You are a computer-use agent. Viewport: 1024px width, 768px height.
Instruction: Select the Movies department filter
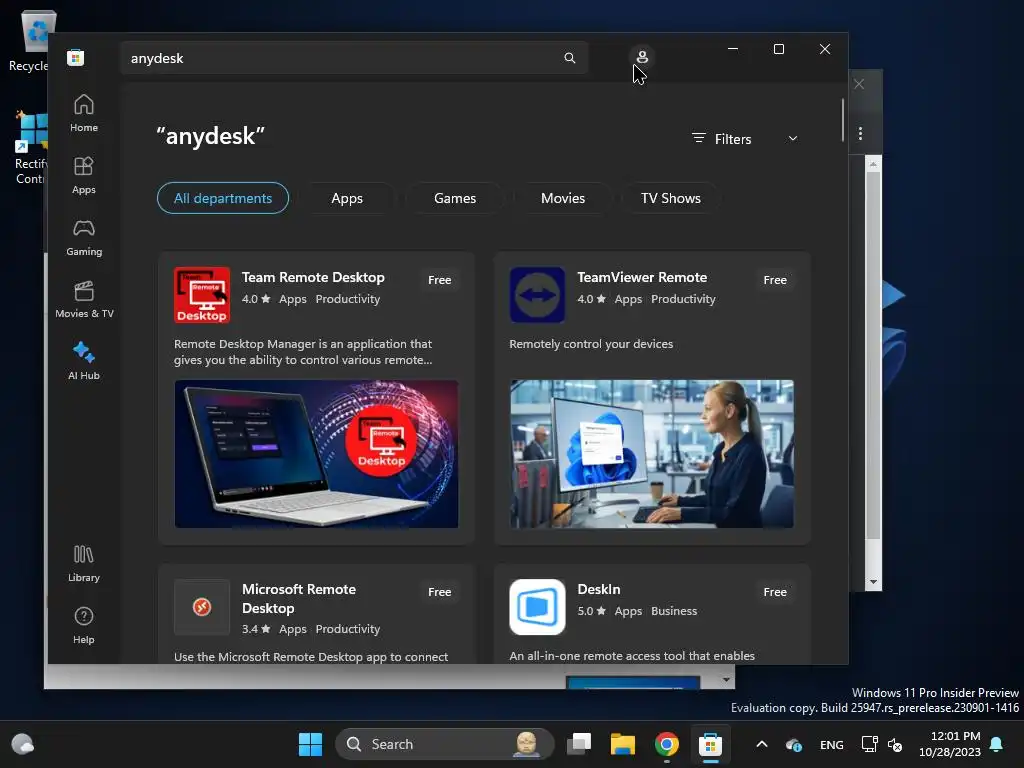[x=563, y=198]
